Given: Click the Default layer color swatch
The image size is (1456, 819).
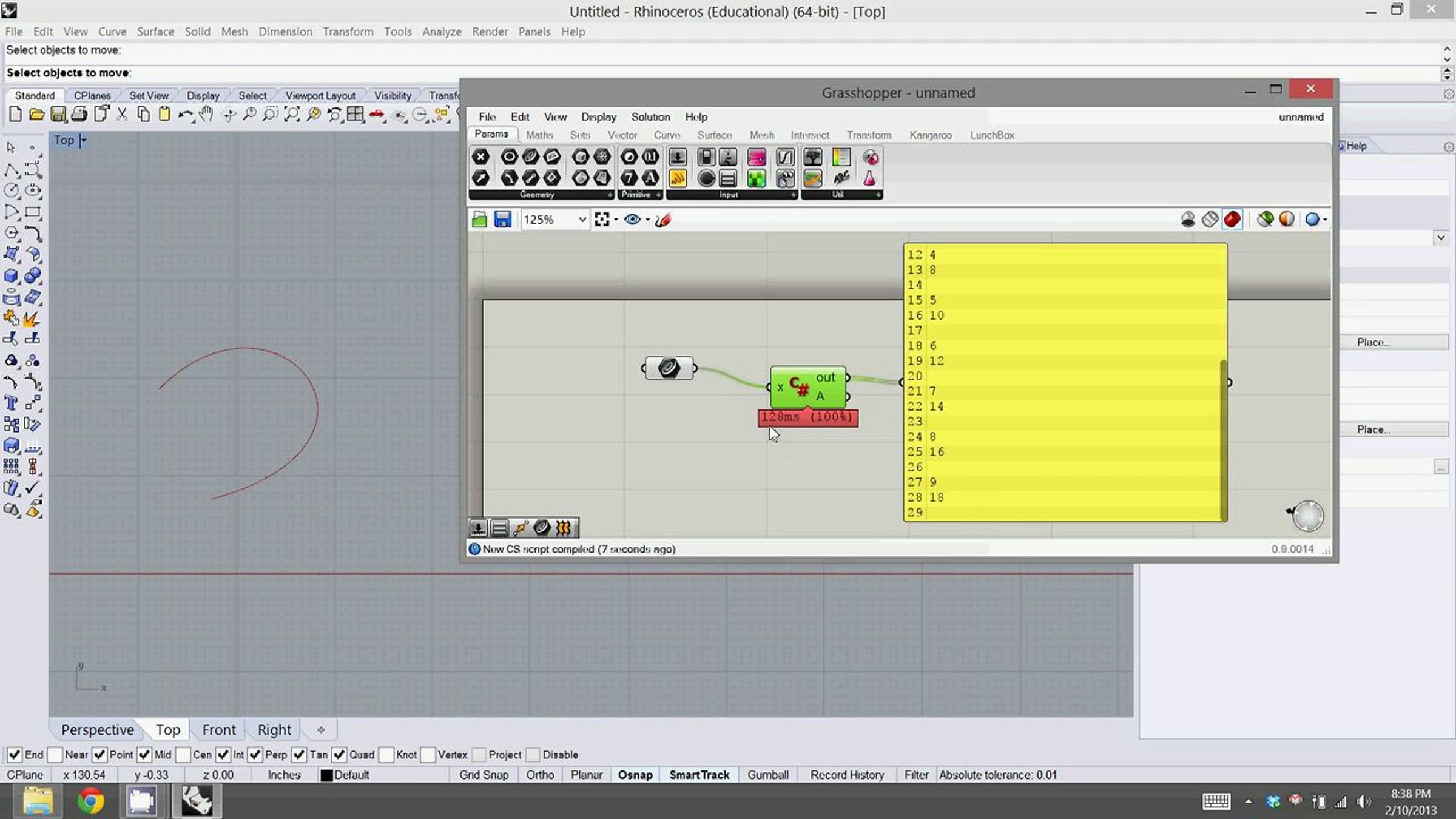Looking at the screenshot, I should [x=326, y=775].
